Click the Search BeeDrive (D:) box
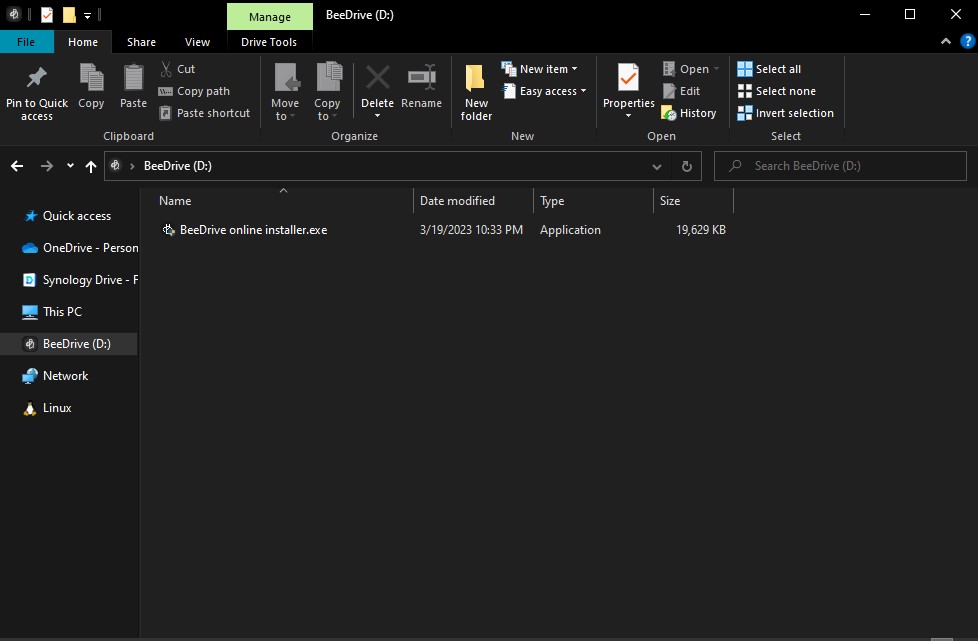Viewport: 978px width, 641px height. [840, 166]
